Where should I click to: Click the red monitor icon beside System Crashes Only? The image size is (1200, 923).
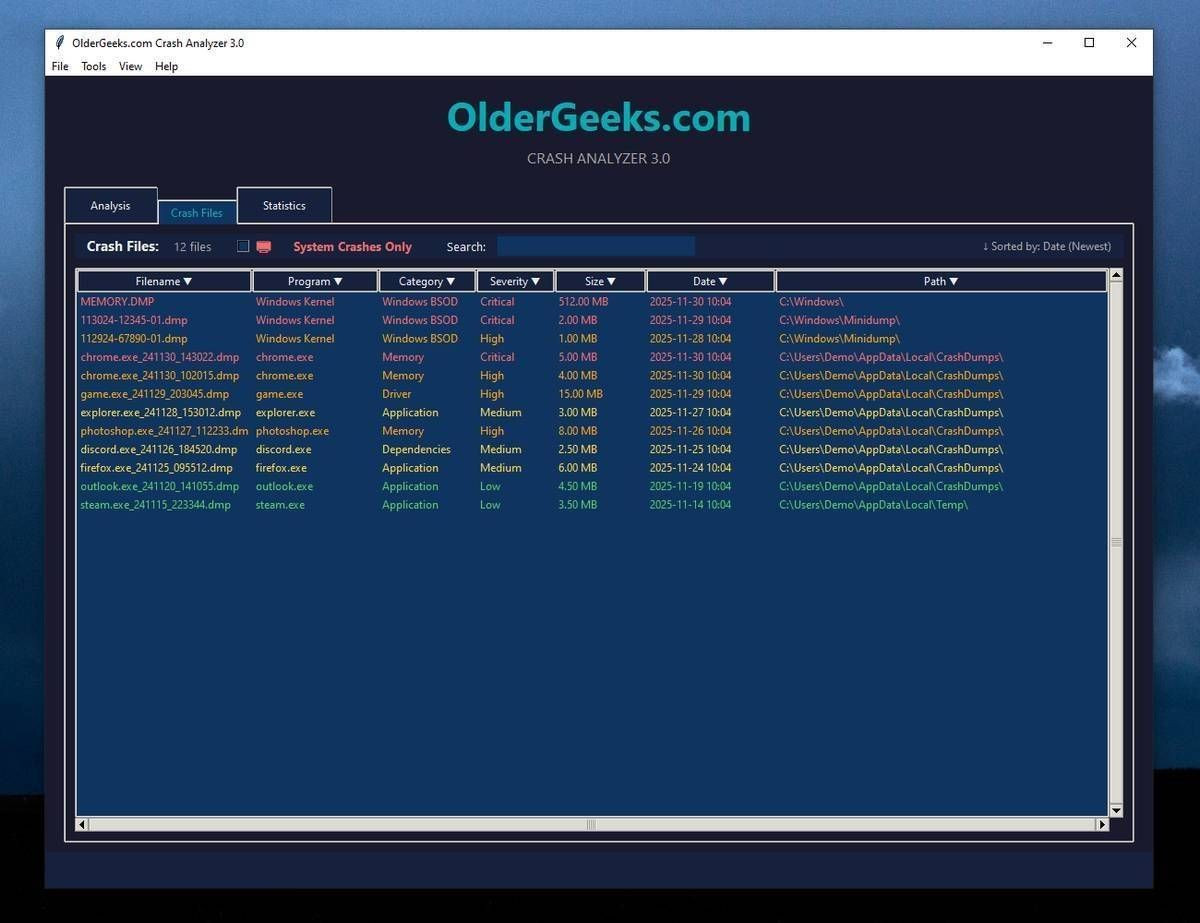264,247
